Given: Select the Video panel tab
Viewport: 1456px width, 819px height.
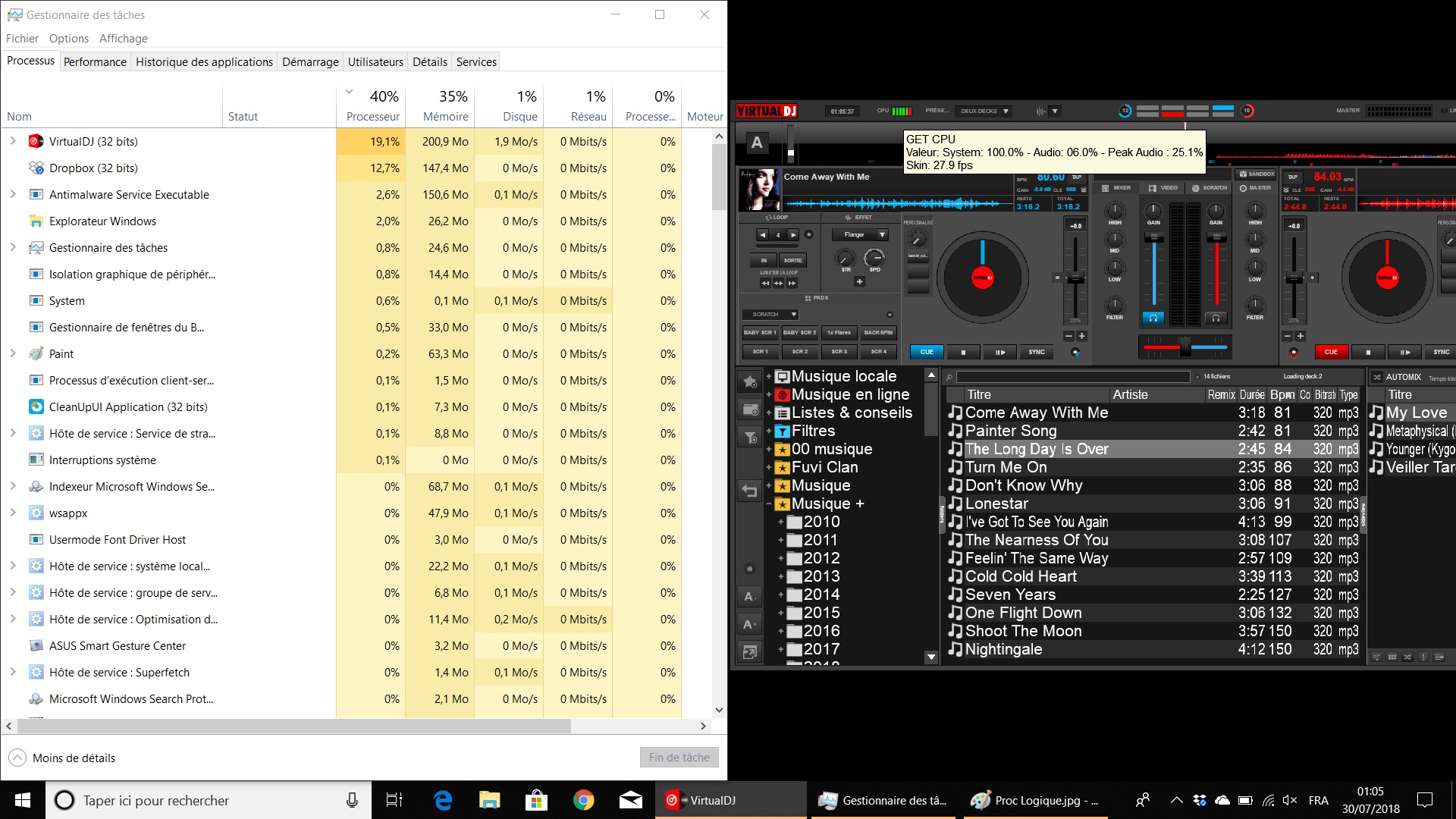Looking at the screenshot, I should (x=1163, y=187).
